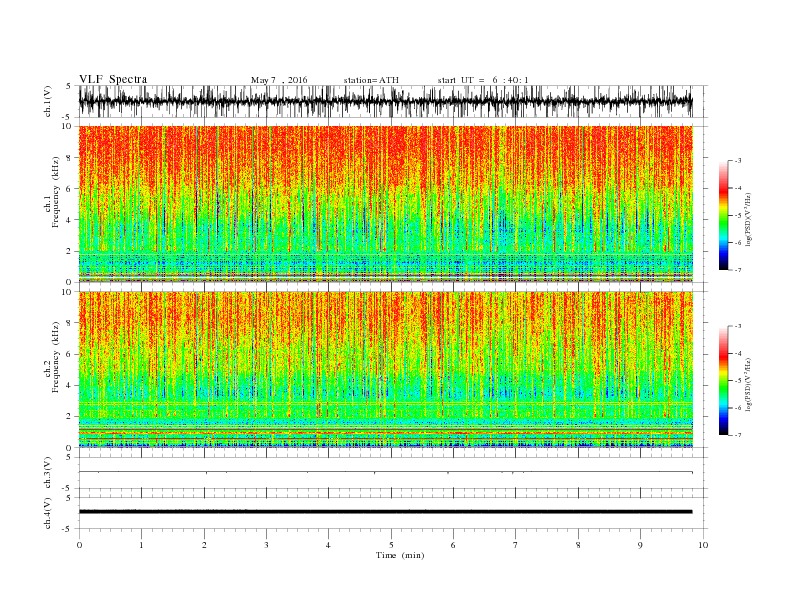Click the "station=ATH" header text

click(371, 80)
